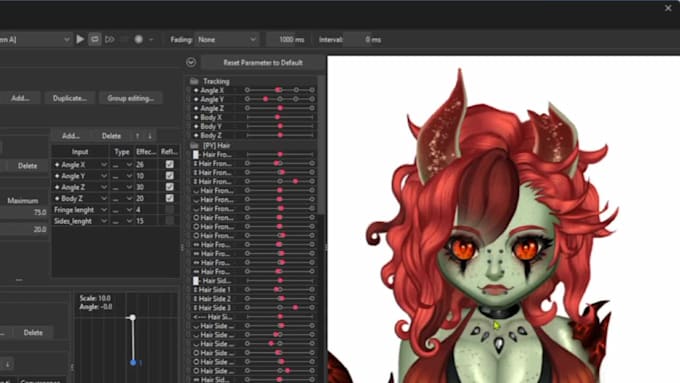This screenshot has width=680, height=383.
Task: Enable Reflect for Sides_lenght input
Action: pos(170,221)
